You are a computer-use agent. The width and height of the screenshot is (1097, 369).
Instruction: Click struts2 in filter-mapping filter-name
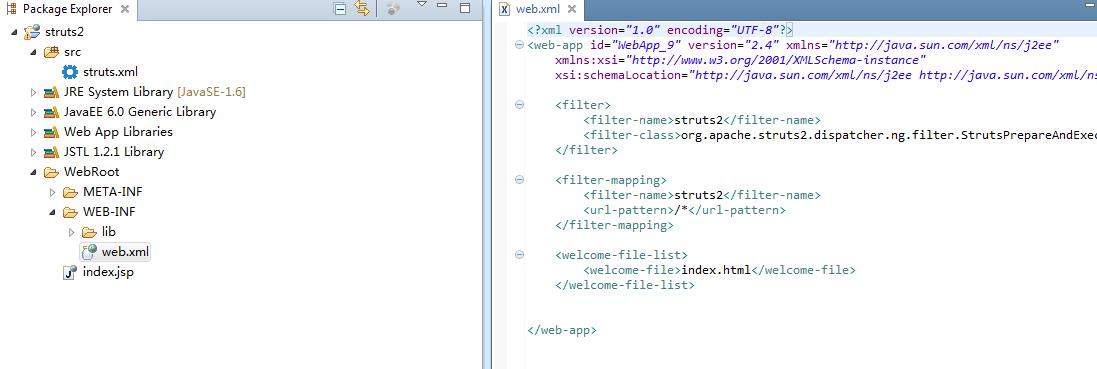pos(698,195)
